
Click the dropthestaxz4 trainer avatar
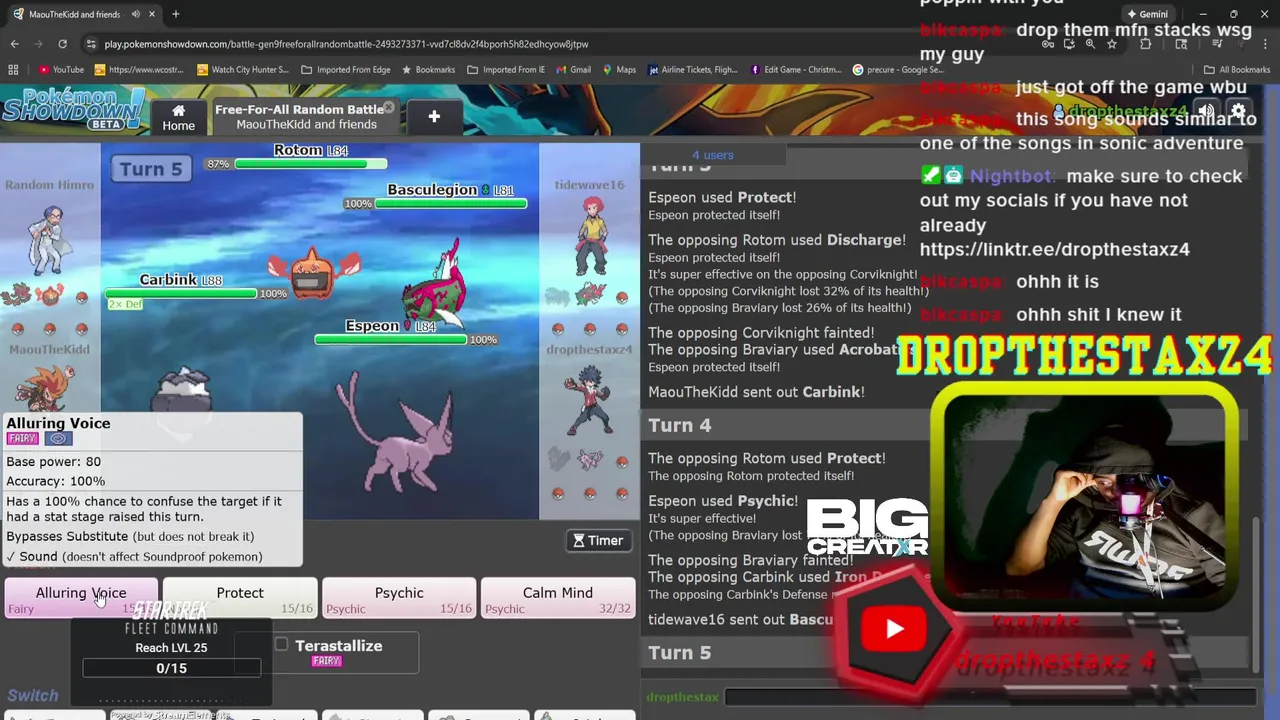[x=590, y=400]
